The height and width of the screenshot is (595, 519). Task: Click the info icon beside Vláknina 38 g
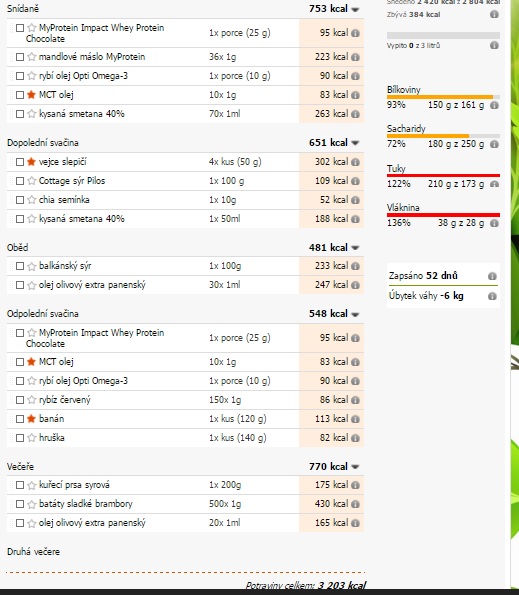pyautogui.click(x=494, y=223)
